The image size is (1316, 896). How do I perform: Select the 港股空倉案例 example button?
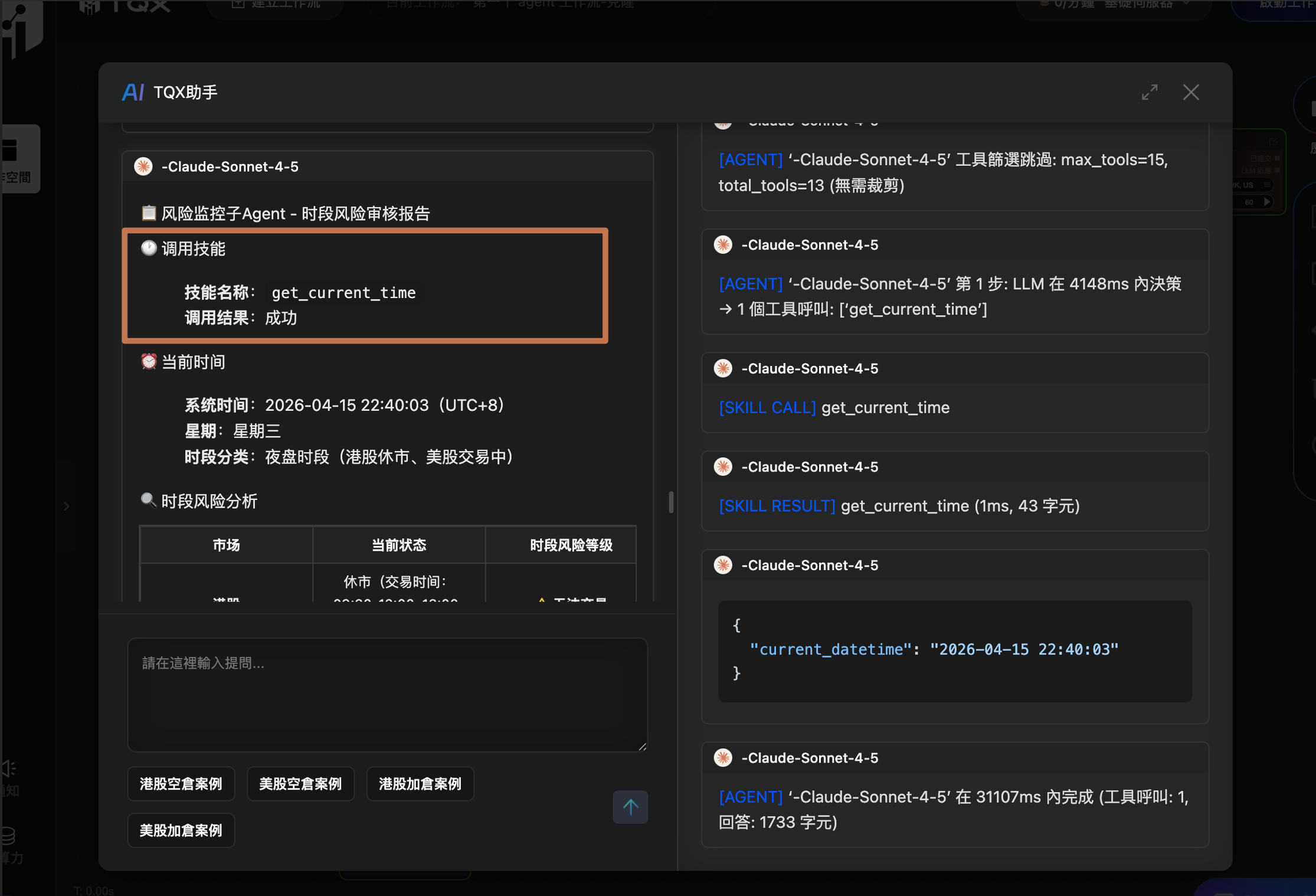point(181,784)
